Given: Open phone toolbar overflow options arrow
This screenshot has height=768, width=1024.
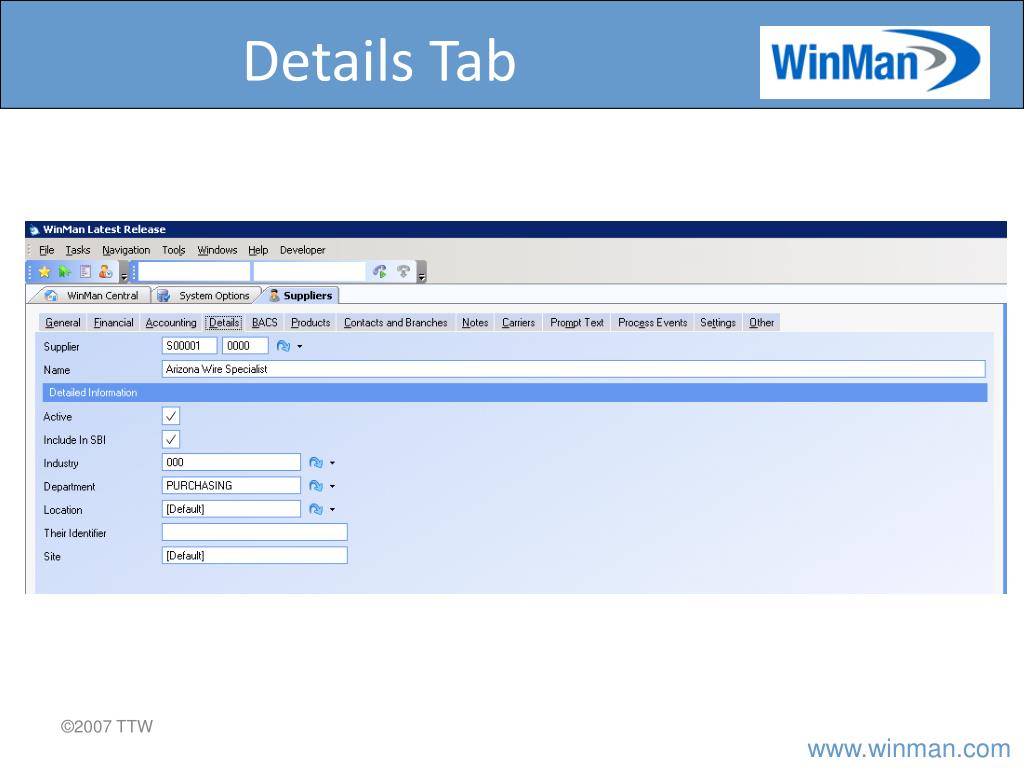Looking at the screenshot, I should (422, 272).
